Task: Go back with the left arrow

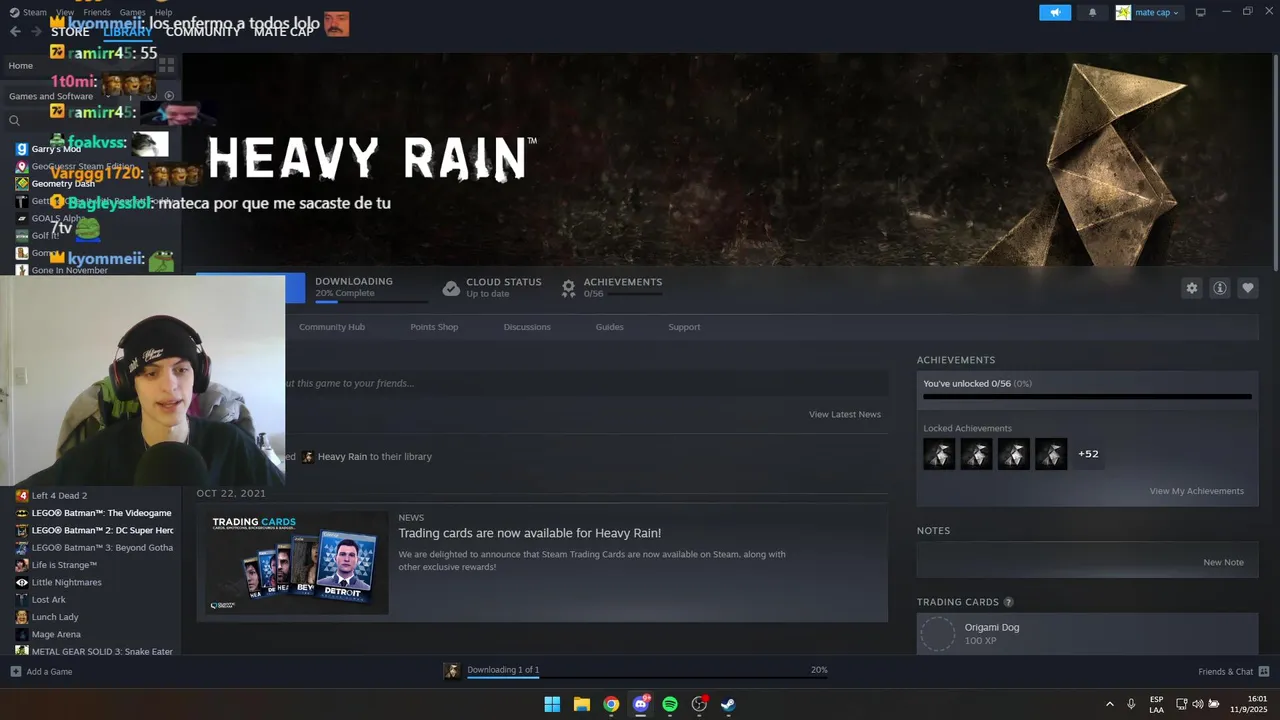Action: [x=15, y=31]
